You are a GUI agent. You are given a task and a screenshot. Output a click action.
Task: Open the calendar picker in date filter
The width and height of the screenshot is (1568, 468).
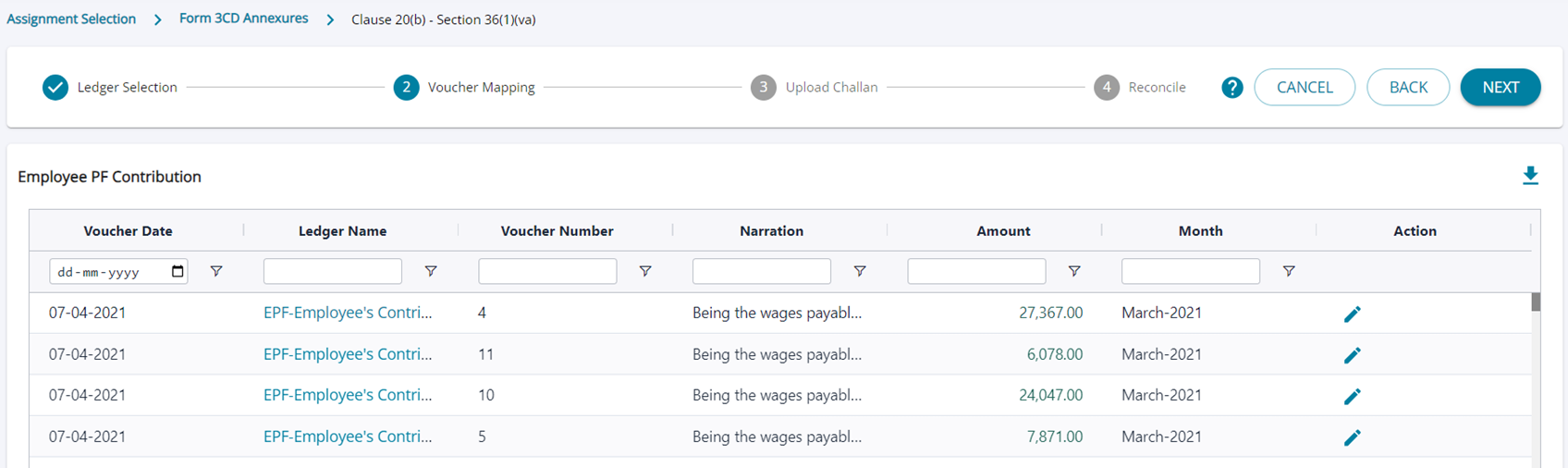tap(178, 272)
